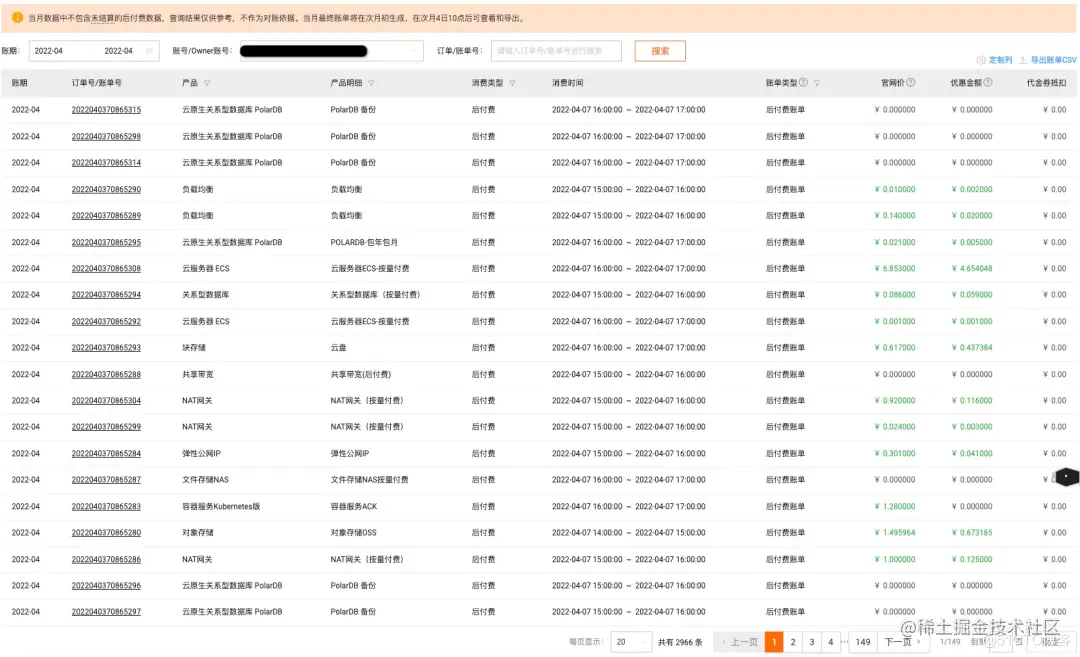
Task: Click the 消费时间 column header
Action: (x=568, y=83)
